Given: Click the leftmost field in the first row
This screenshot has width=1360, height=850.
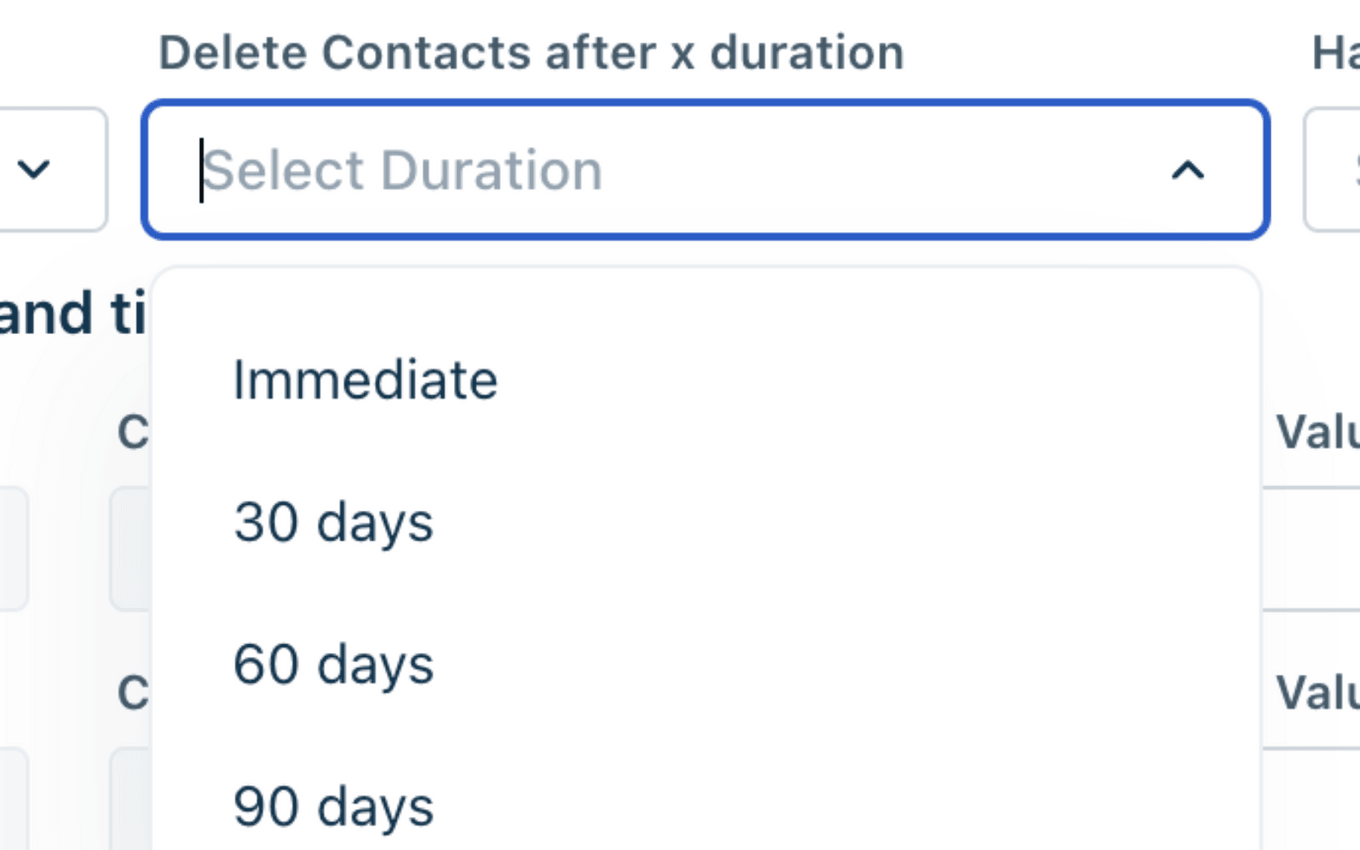Looking at the screenshot, I should 12,548.
